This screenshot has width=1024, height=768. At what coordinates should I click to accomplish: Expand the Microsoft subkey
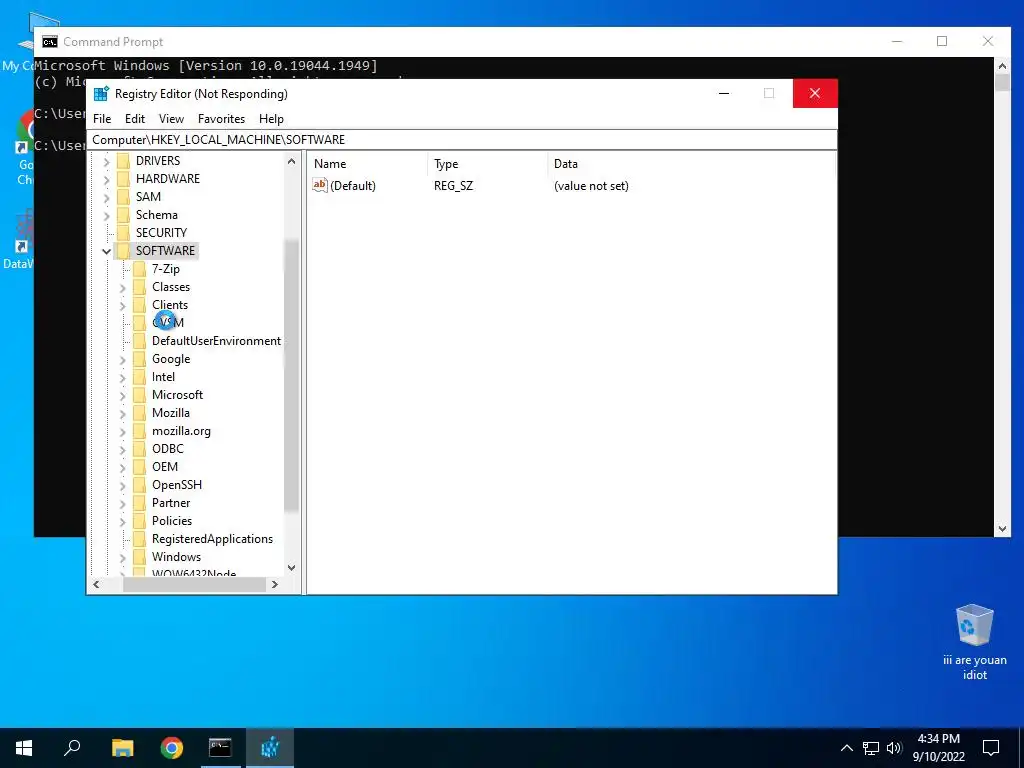[123, 396]
